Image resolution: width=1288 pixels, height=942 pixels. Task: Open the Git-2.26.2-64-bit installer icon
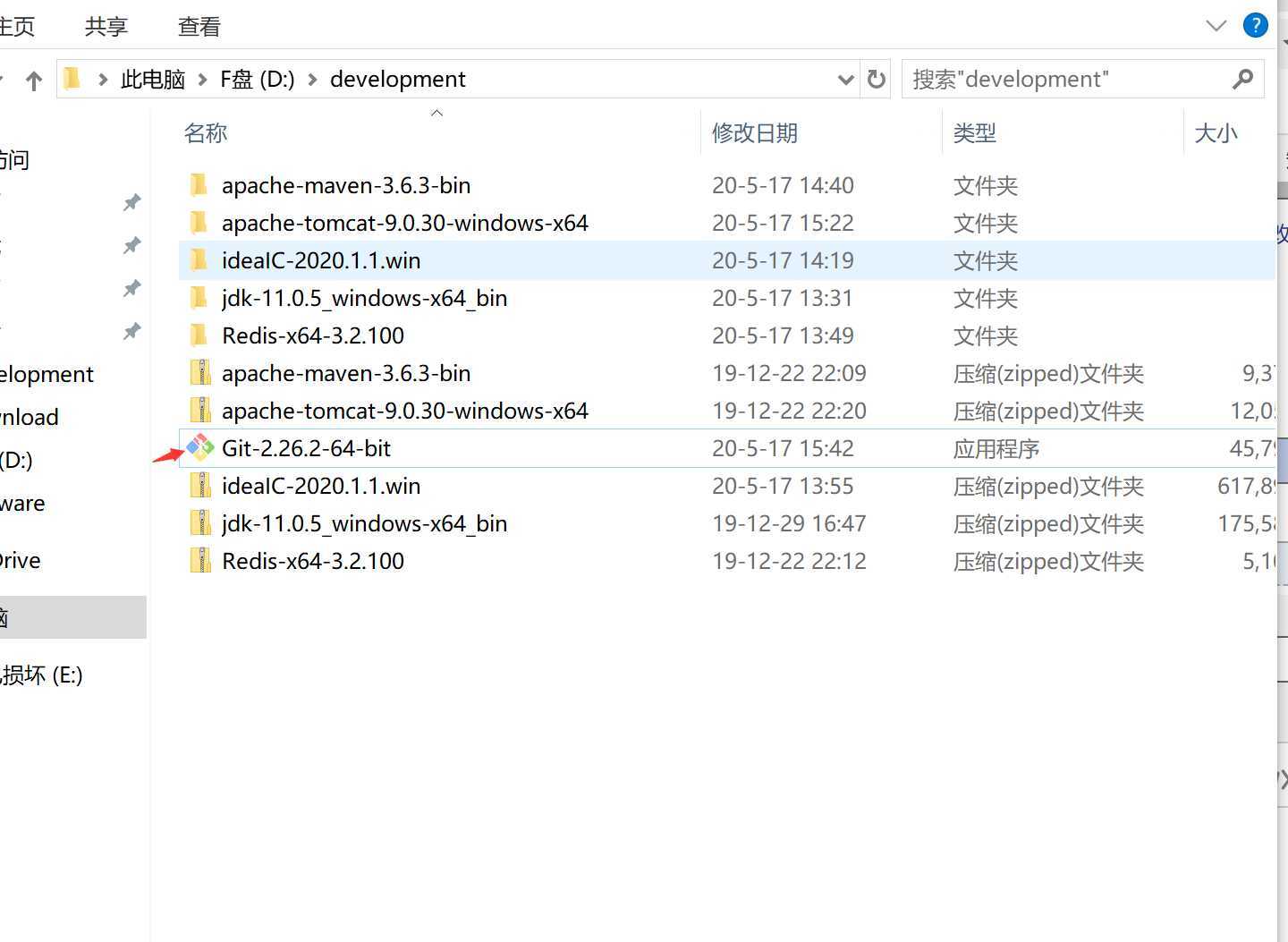pyautogui.click(x=200, y=447)
